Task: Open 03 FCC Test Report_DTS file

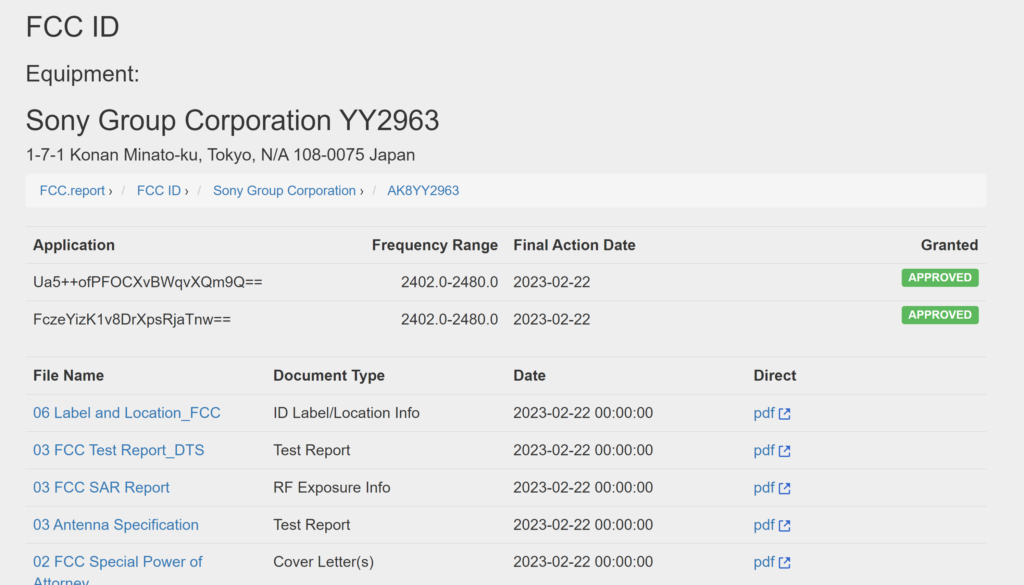Action: (118, 450)
